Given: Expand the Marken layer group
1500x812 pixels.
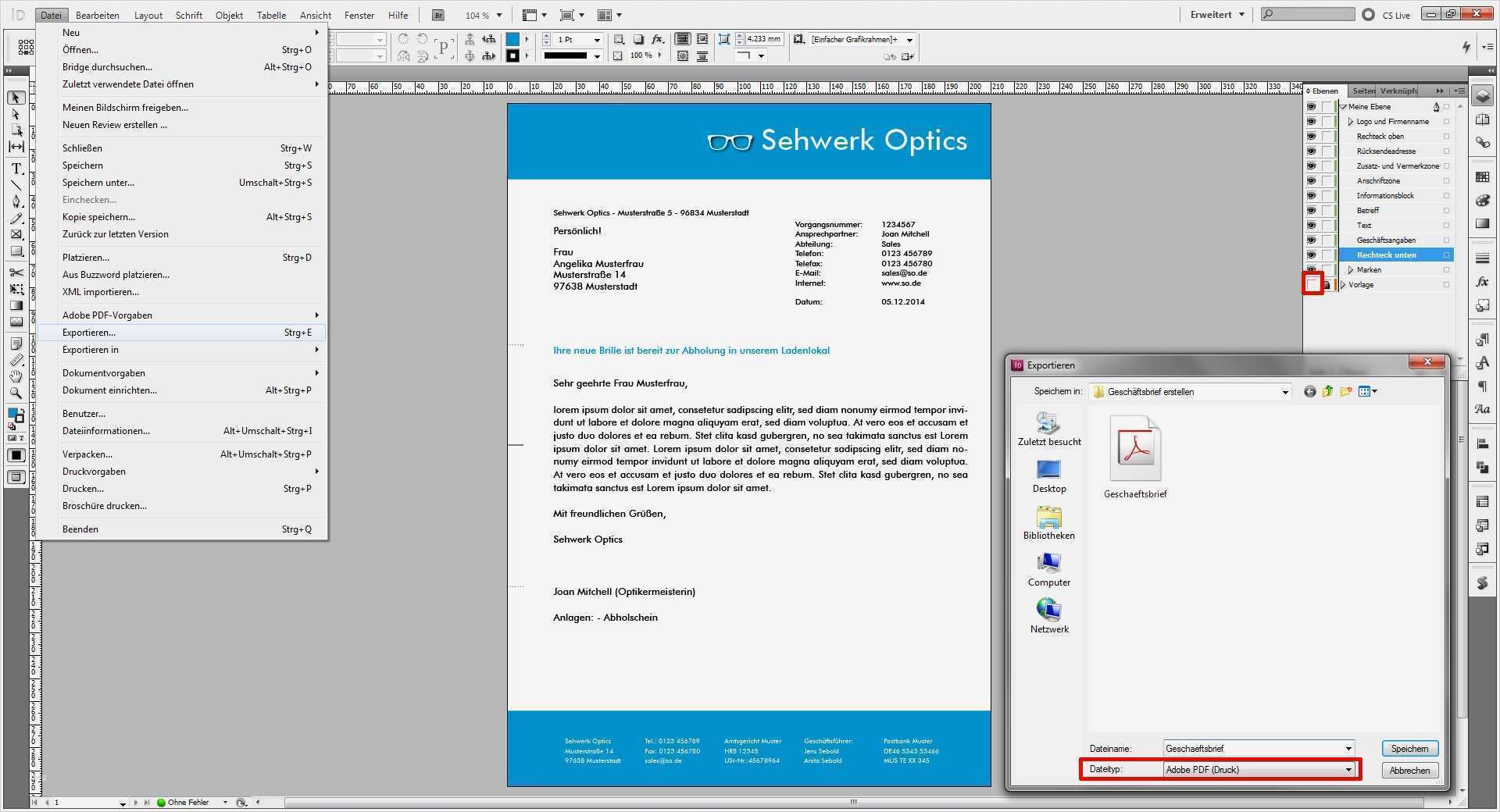Looking at the screenshot, I should click(1349, 269).
